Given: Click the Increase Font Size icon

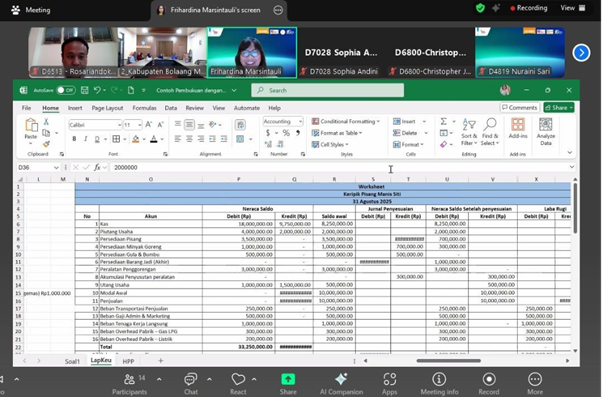Looking at the screenshot, I should coord(149,125).
